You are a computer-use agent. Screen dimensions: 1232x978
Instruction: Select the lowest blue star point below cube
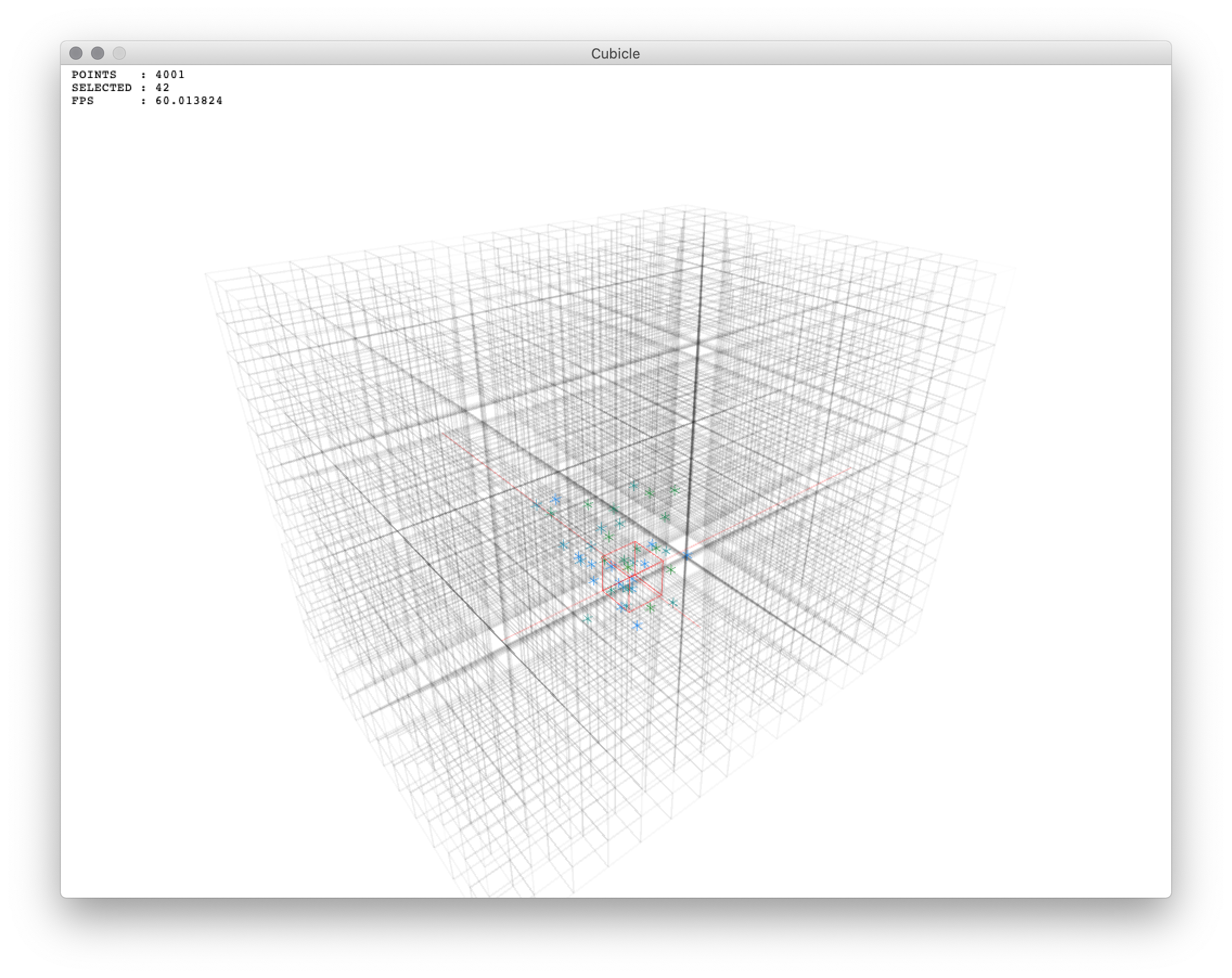[x=637, y=626]
